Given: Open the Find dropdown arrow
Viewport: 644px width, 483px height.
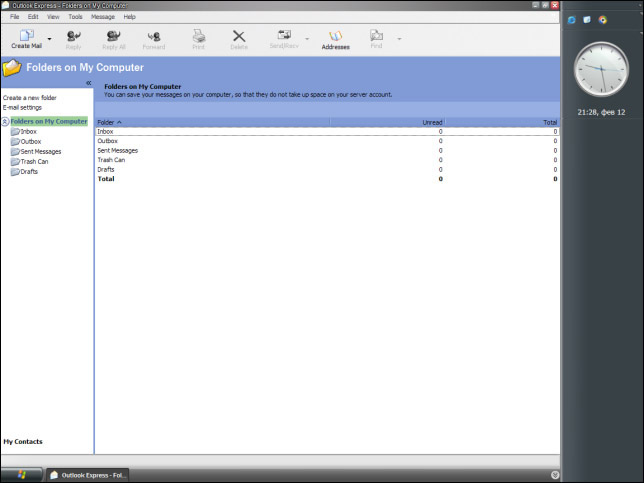Looking at the screenshot, I should pos(399,39).
